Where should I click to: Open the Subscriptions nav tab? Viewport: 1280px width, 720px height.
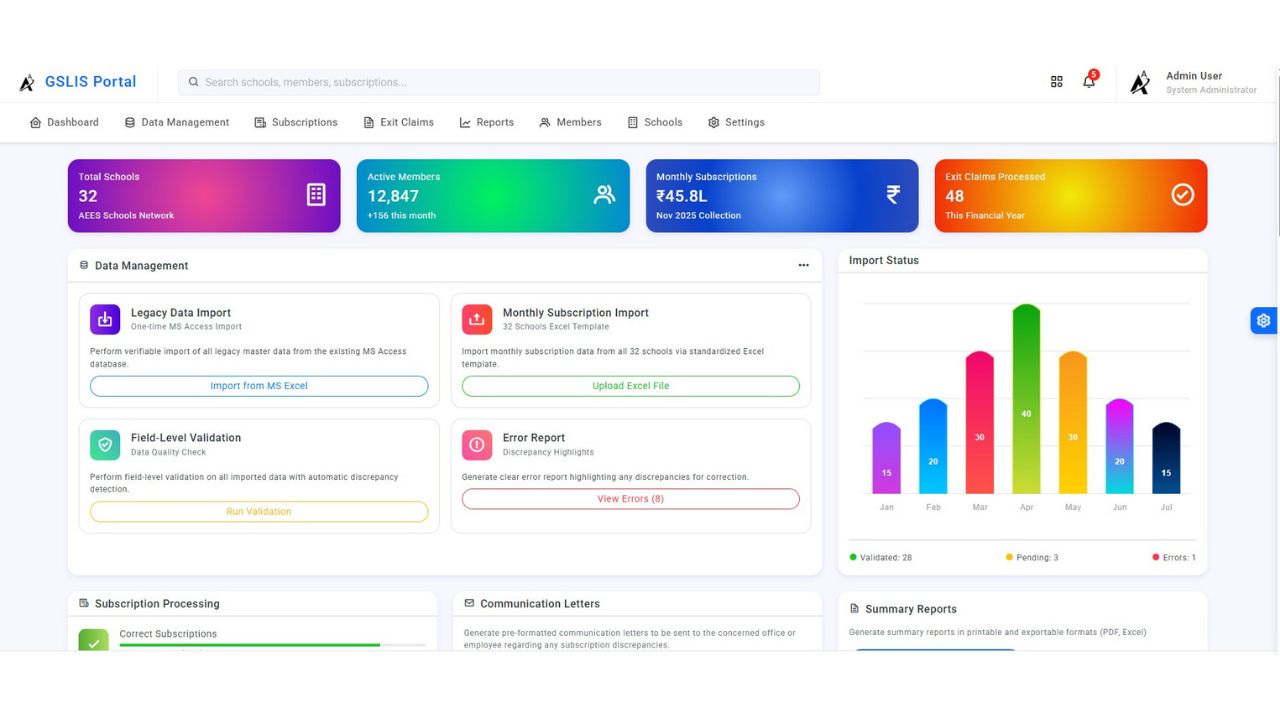pyautogui.click(x=296, y=122)
